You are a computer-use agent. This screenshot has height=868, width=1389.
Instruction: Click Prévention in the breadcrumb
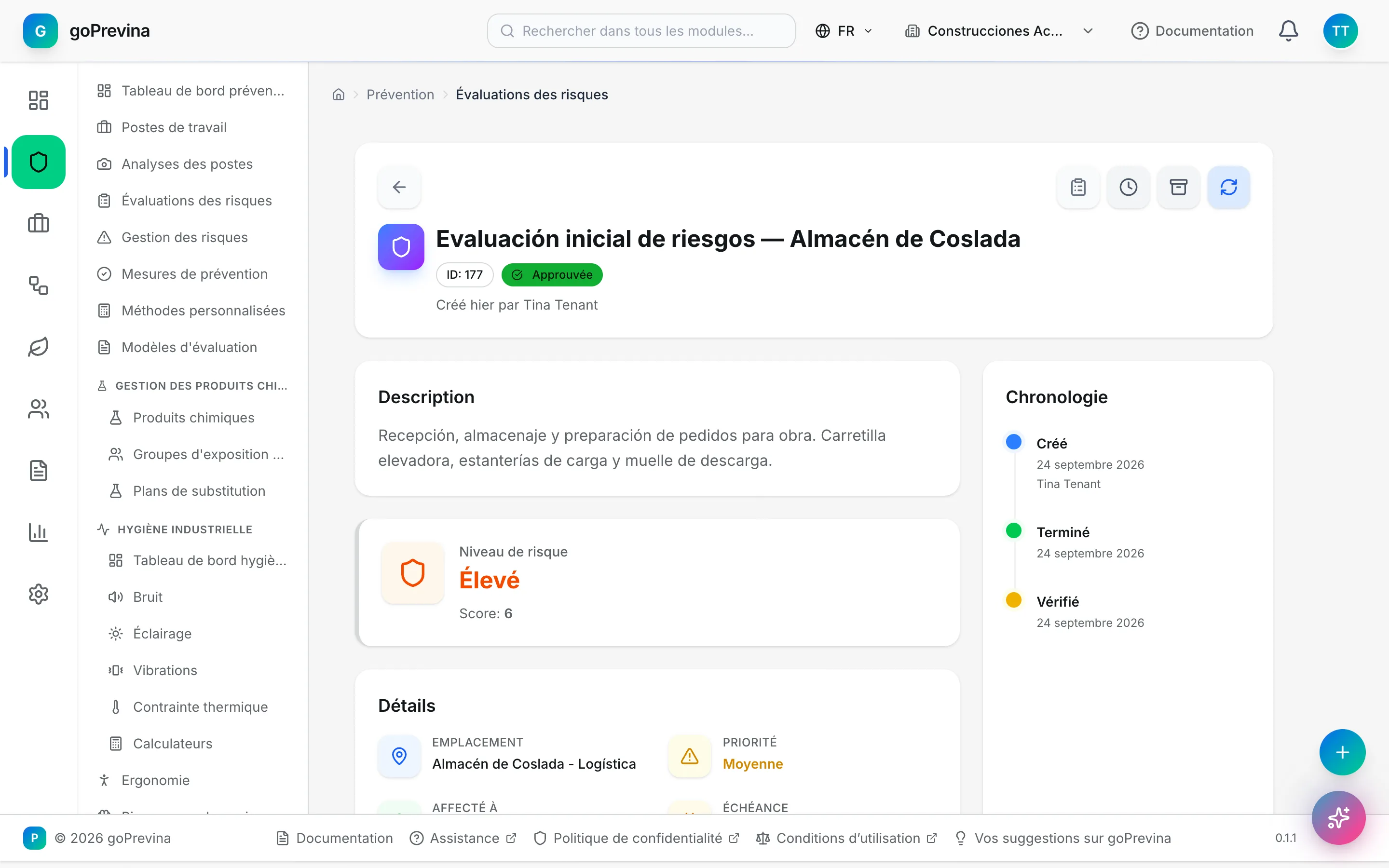tap(400, 95)
